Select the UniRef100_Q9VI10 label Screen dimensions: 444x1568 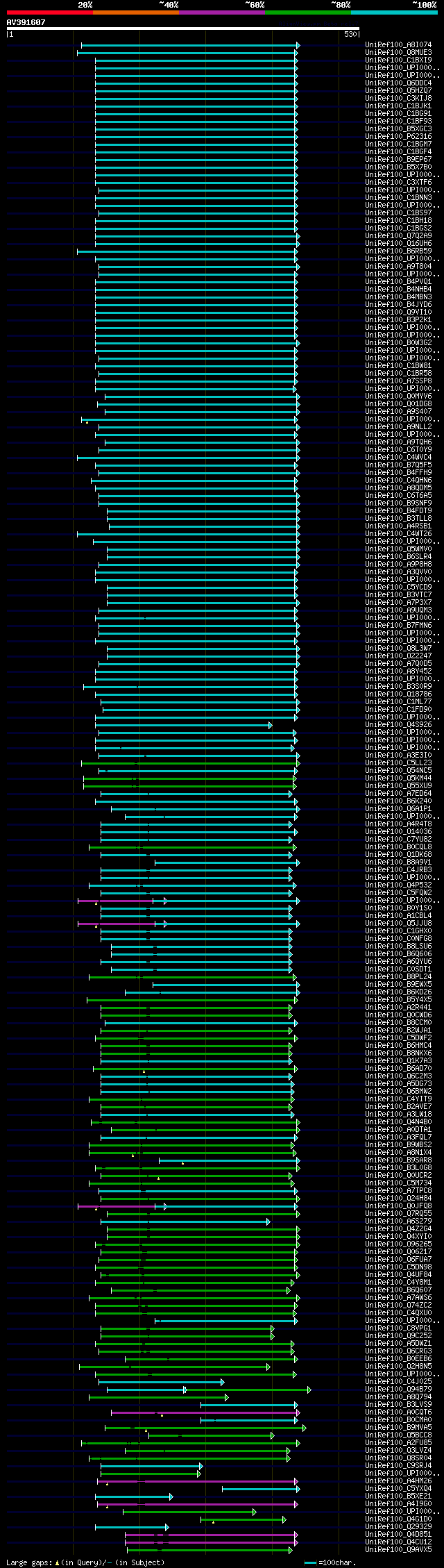pos(398,312)
